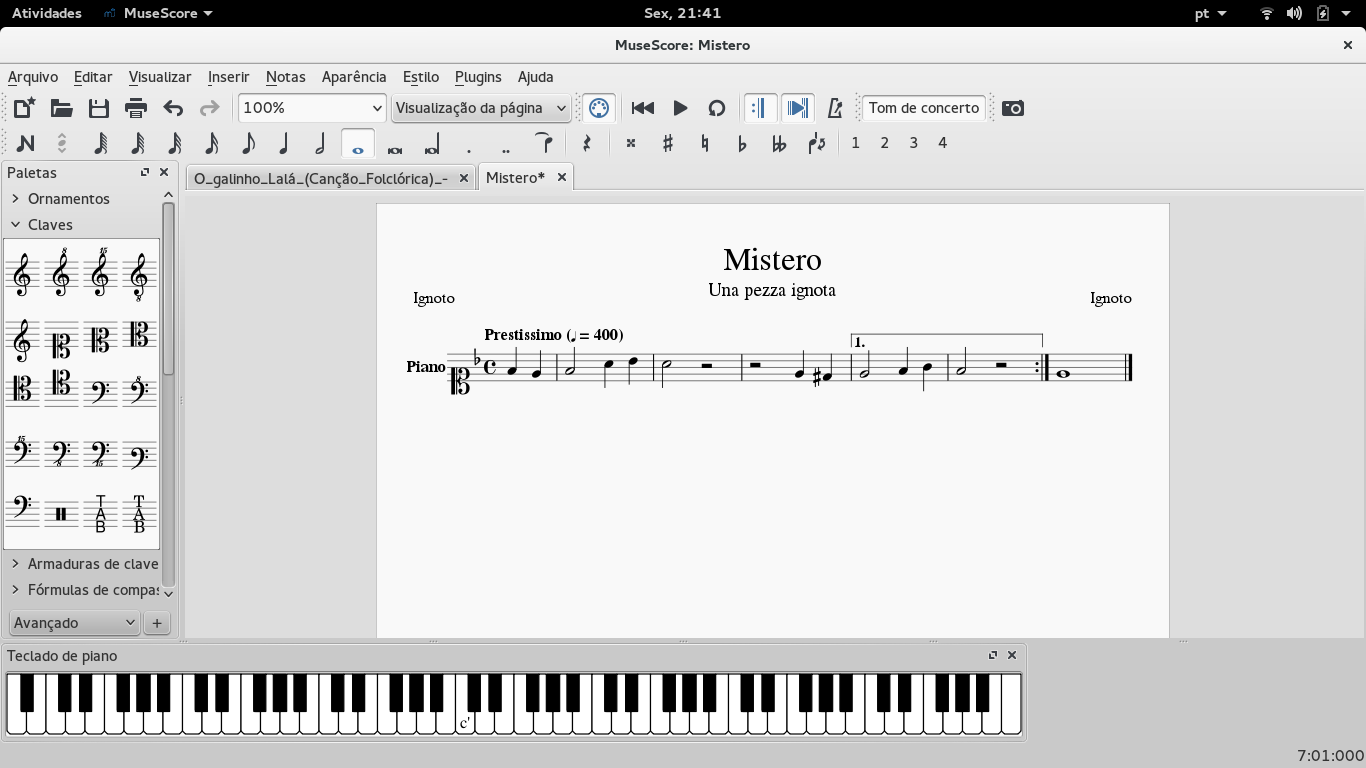This screenshot has width=1366, height=768.
Task: Select Voice 2 in the toolbar
Action: (x=884, y=143)
